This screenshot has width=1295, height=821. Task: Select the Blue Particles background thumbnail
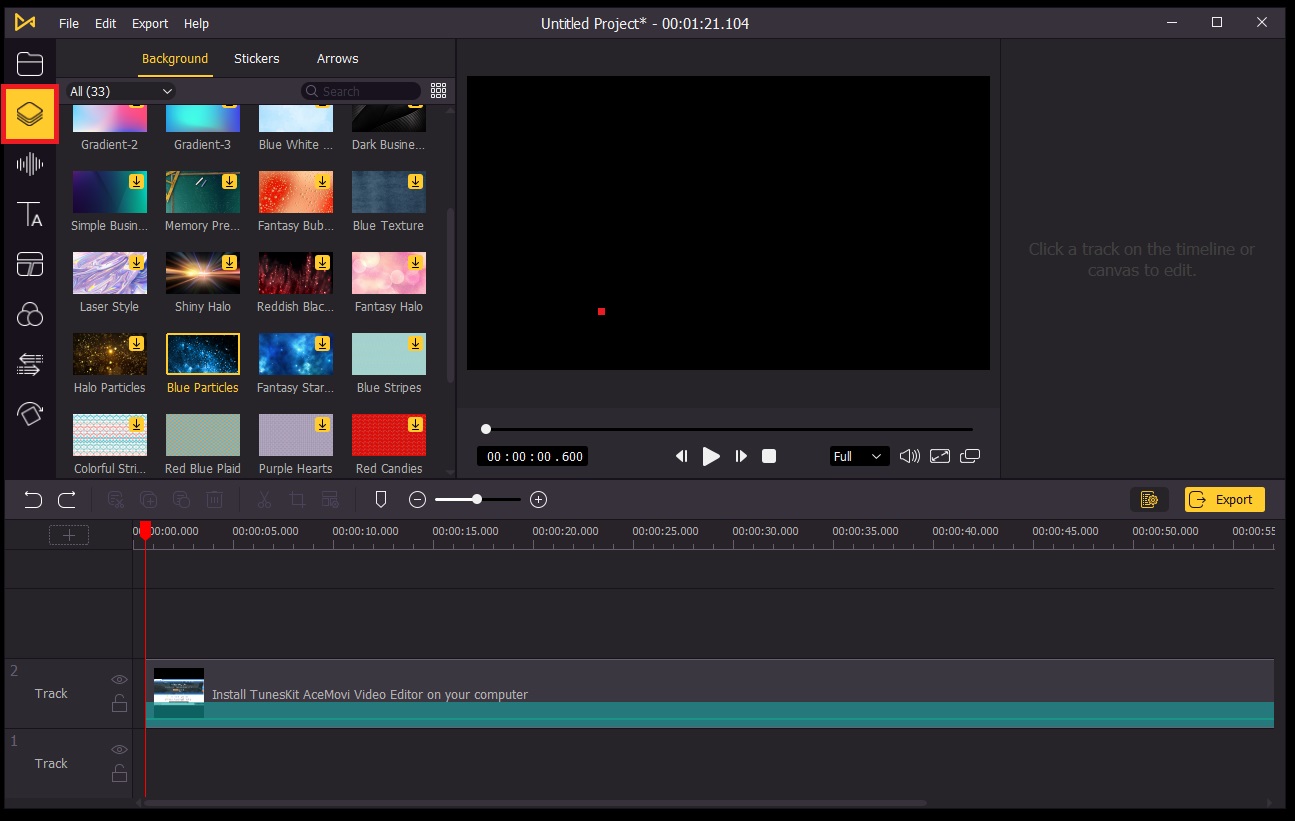(202, 352)
